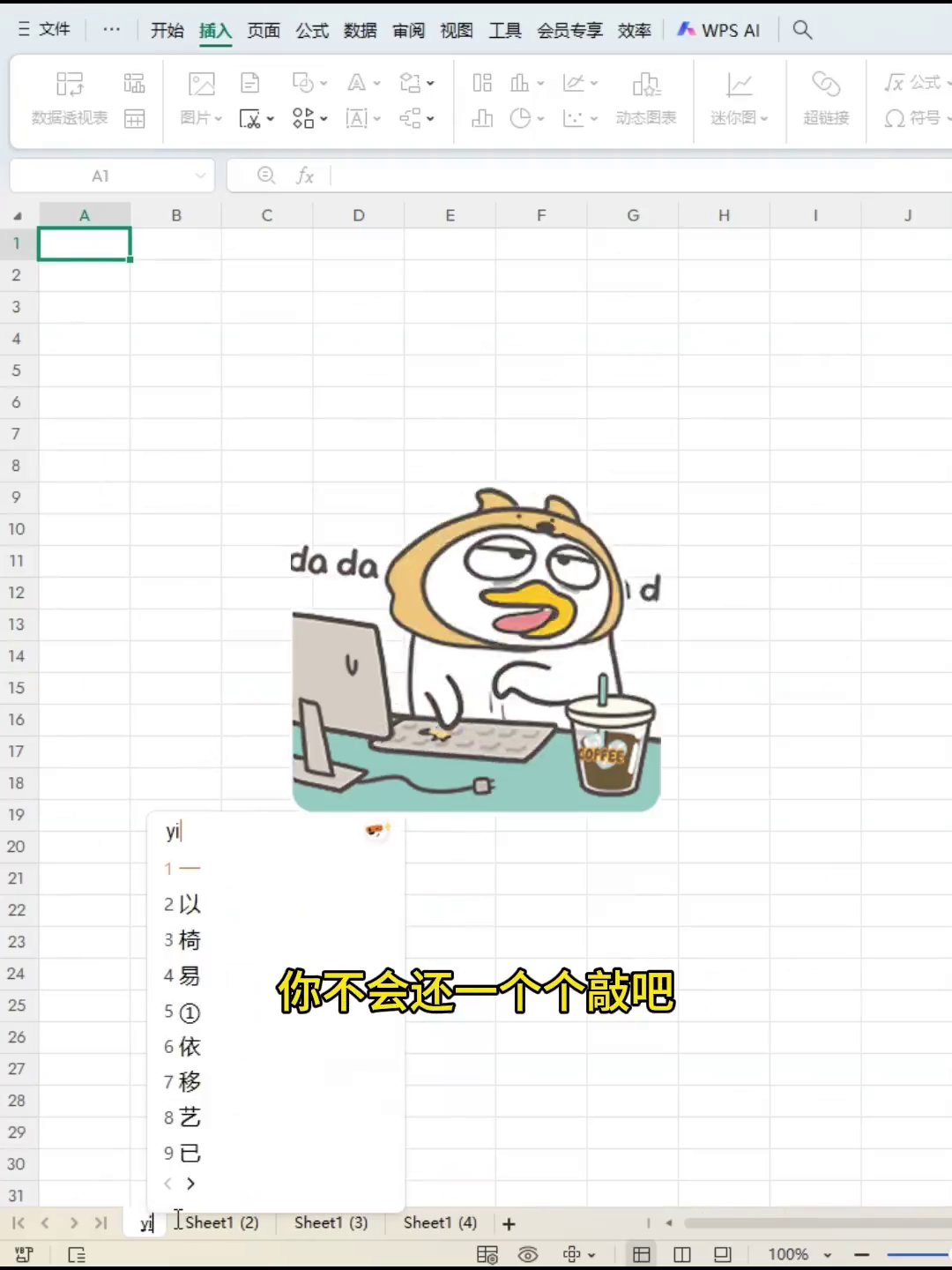Viewport: 952px width, 1270px height.
Task: Open the scatter chart dropdown
Action: point(581,118)
